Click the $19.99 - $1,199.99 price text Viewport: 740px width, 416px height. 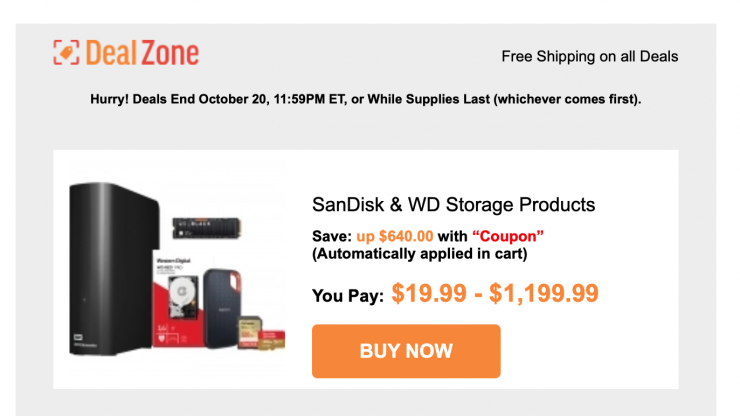pyautogui.click(x=495, y=293)
